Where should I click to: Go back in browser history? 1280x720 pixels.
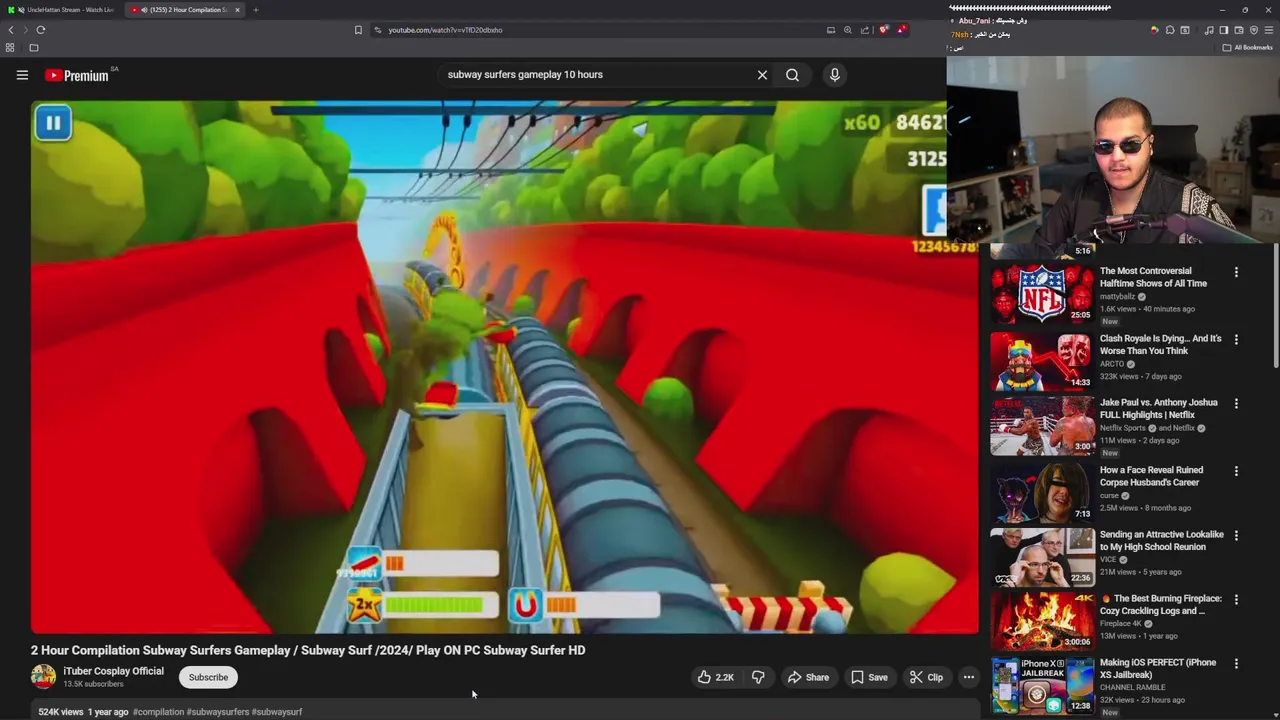tap(11, 30)
